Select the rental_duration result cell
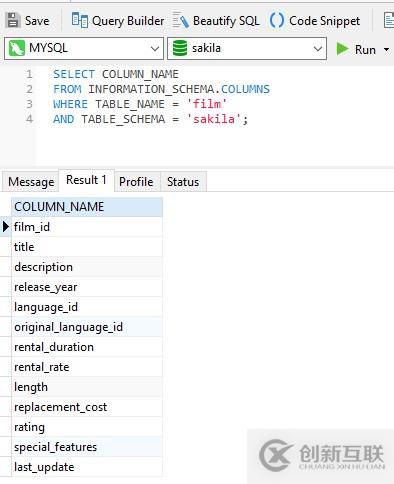Screen dimensions: 394x484 (x=87, y=347)
